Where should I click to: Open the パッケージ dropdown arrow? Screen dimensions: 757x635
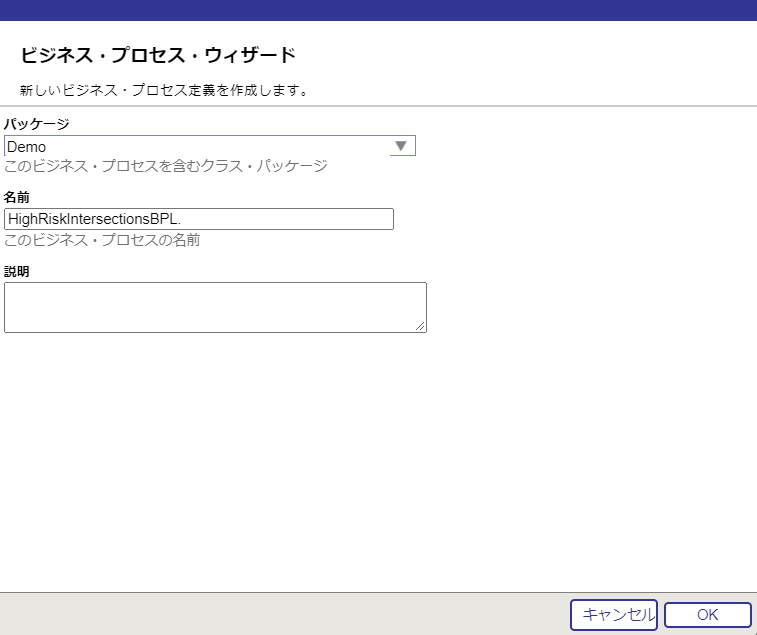coord(401,146)
